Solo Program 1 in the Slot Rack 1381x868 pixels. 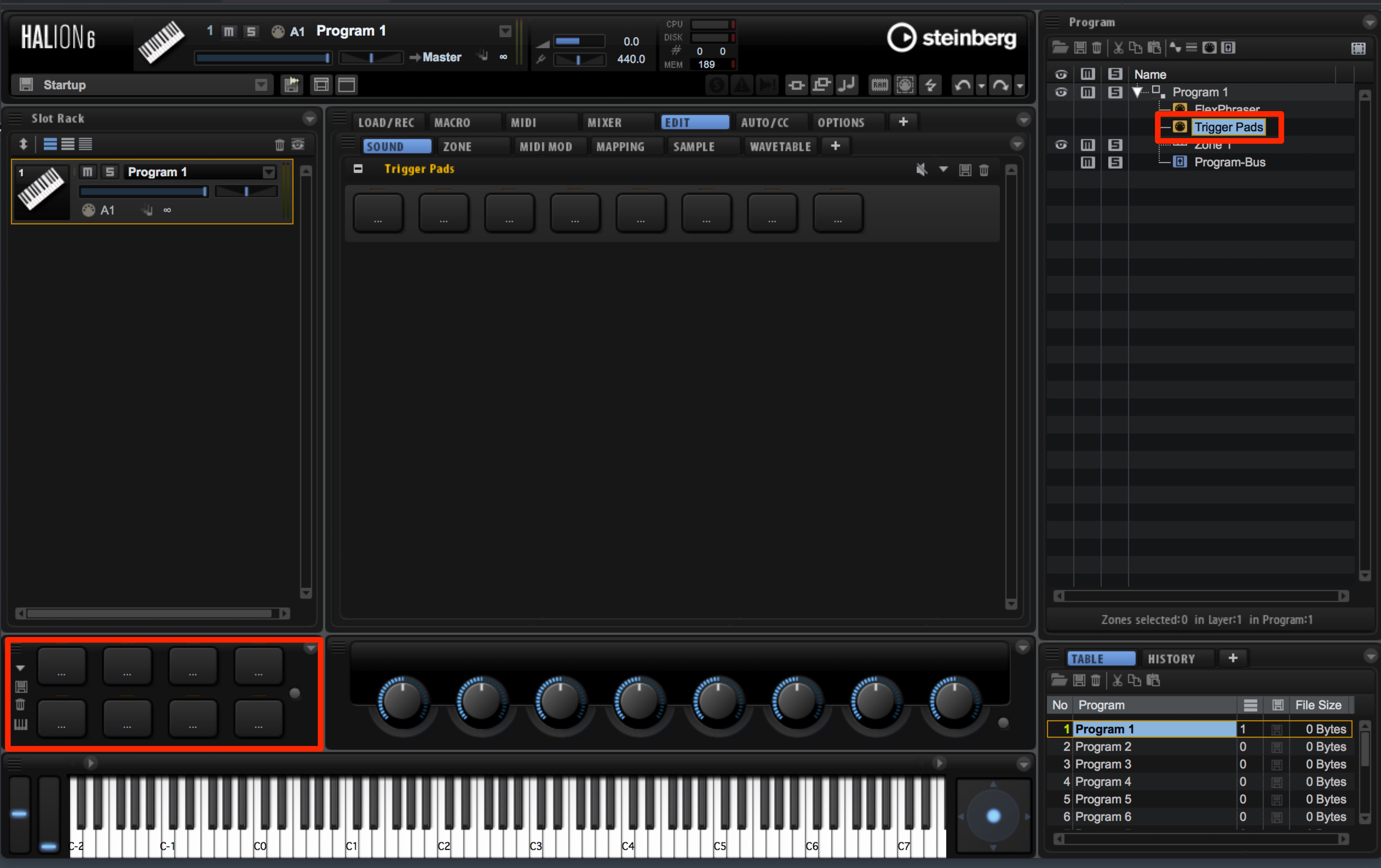110,171
